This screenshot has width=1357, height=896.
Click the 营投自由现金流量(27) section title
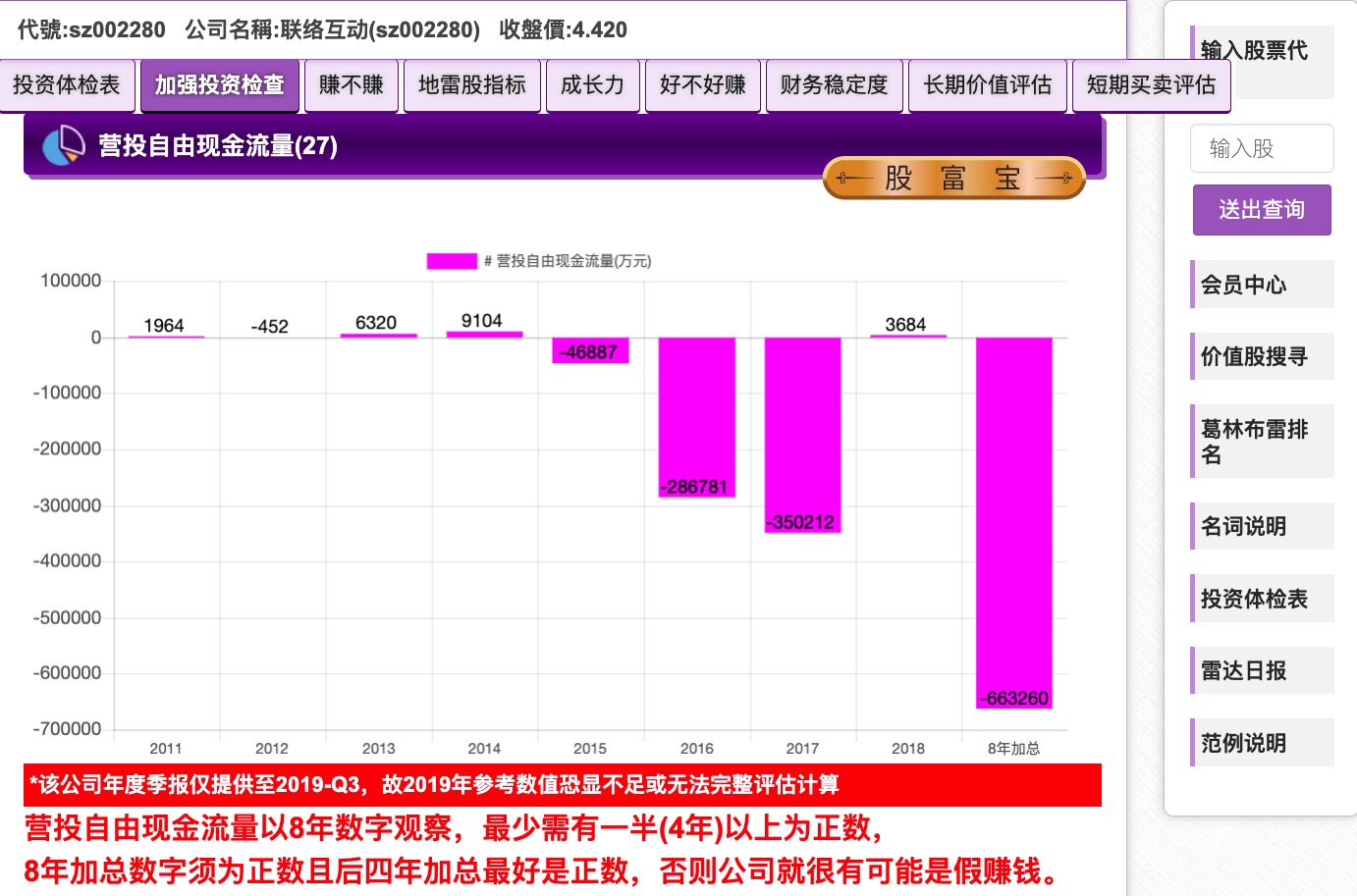click(x=218, y=146)
